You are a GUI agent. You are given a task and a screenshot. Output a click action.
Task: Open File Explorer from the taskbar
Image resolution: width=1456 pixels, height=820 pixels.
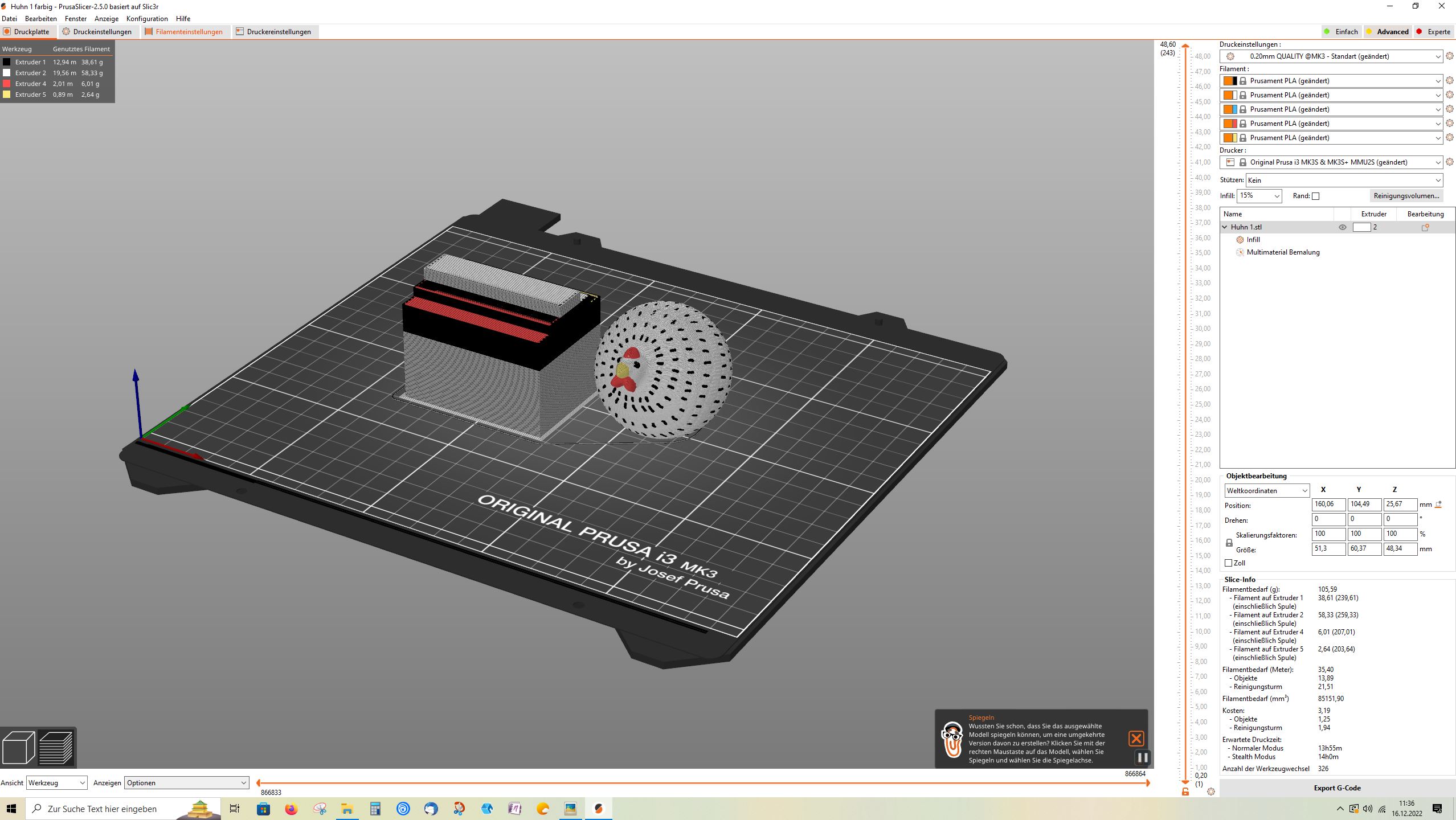[347, 809]
